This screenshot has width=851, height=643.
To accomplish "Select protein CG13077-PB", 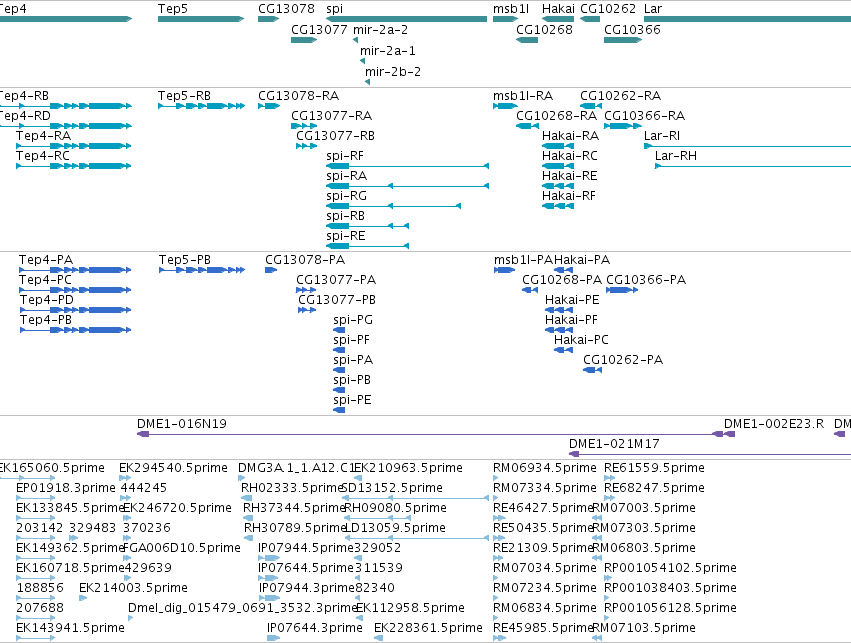I will click(336, 300).
